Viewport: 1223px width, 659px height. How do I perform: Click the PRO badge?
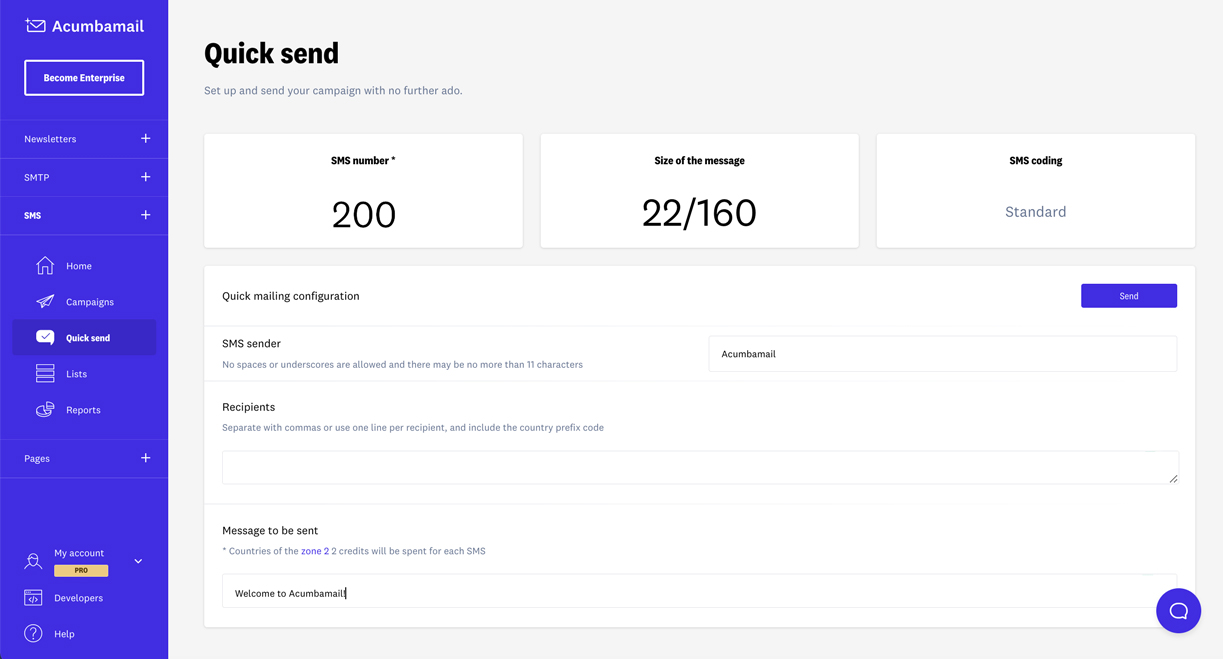81,570
